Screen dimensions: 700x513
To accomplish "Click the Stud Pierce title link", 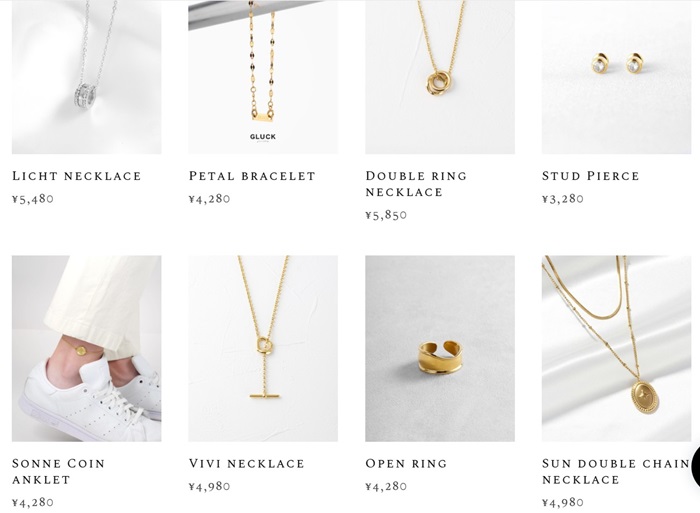I will [x=590, y=176].
